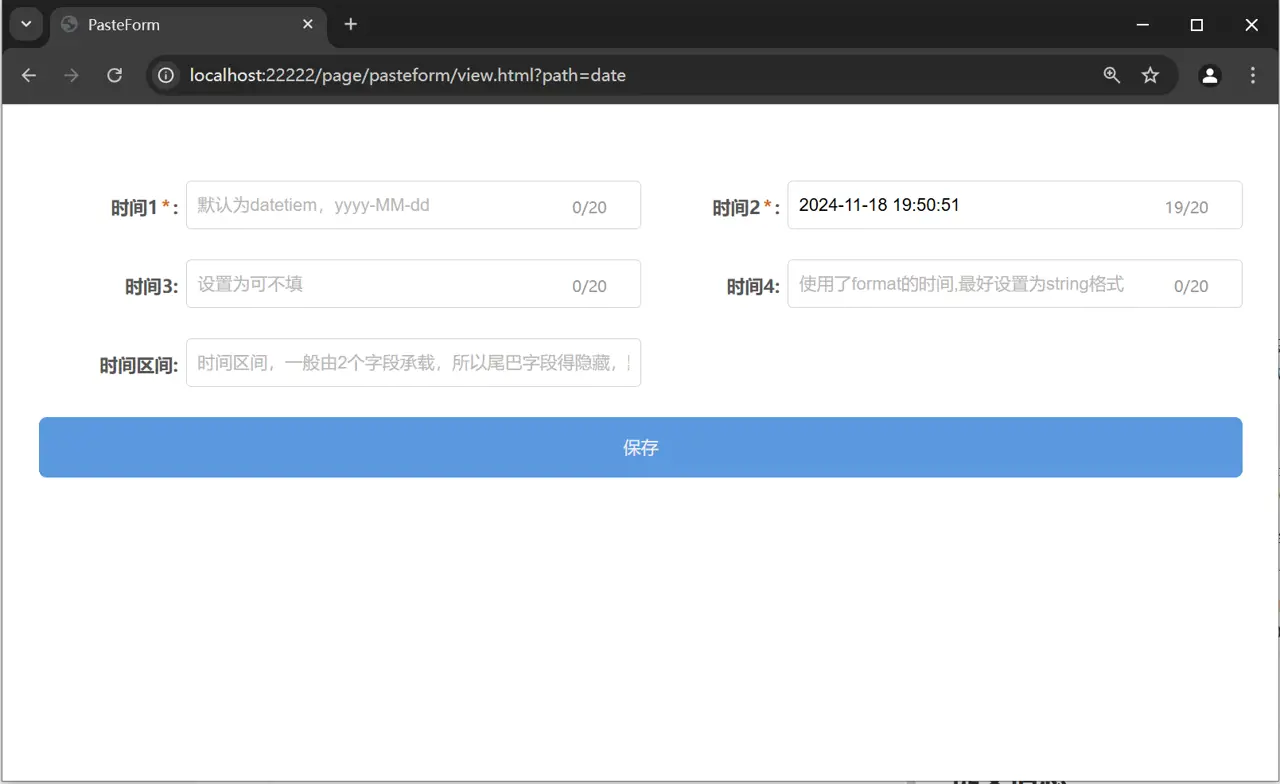Focus the 时间1 date input field

(413, 205)
